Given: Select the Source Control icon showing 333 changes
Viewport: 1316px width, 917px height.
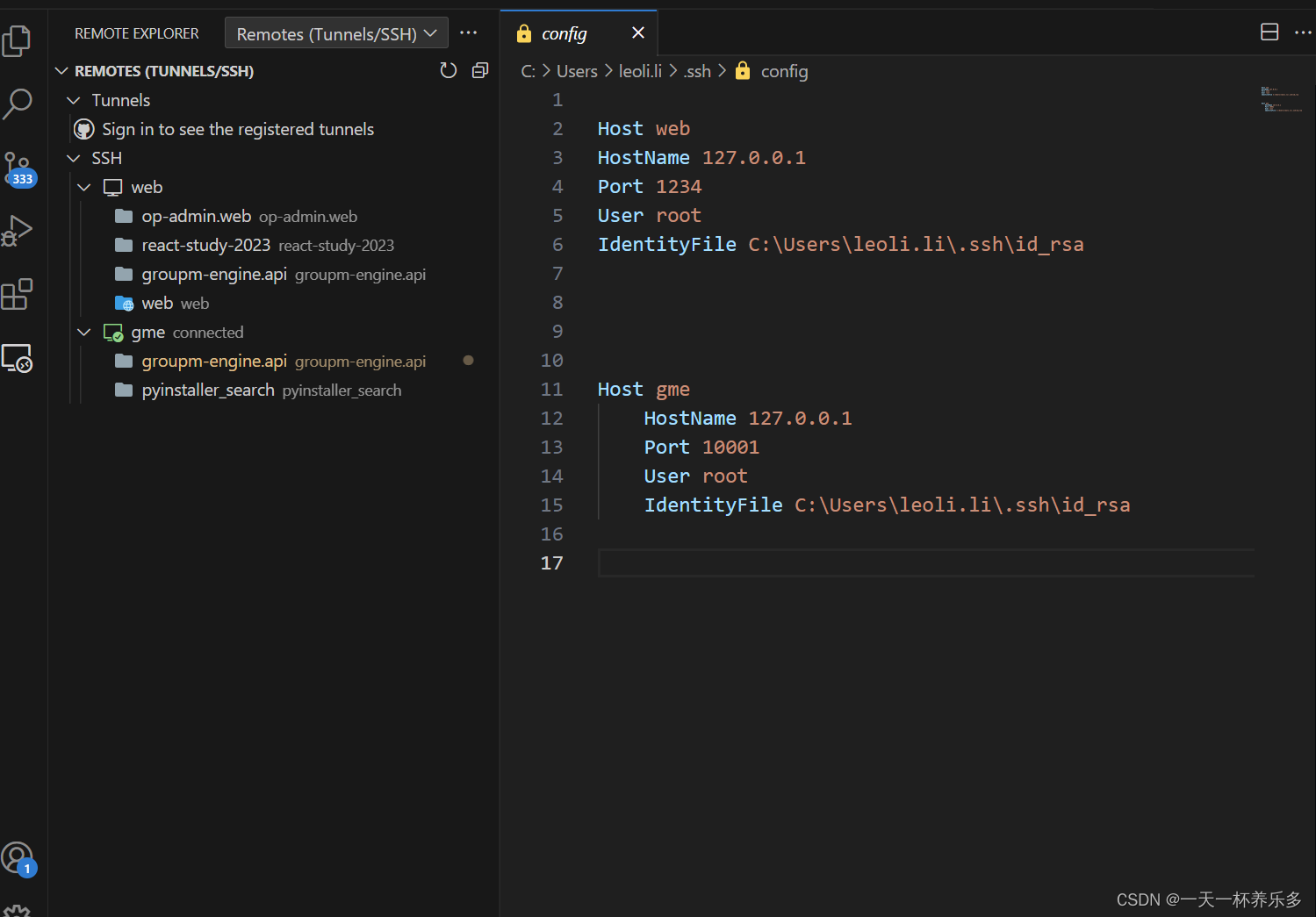Looking at the screenshot, I should coord(18,167).
